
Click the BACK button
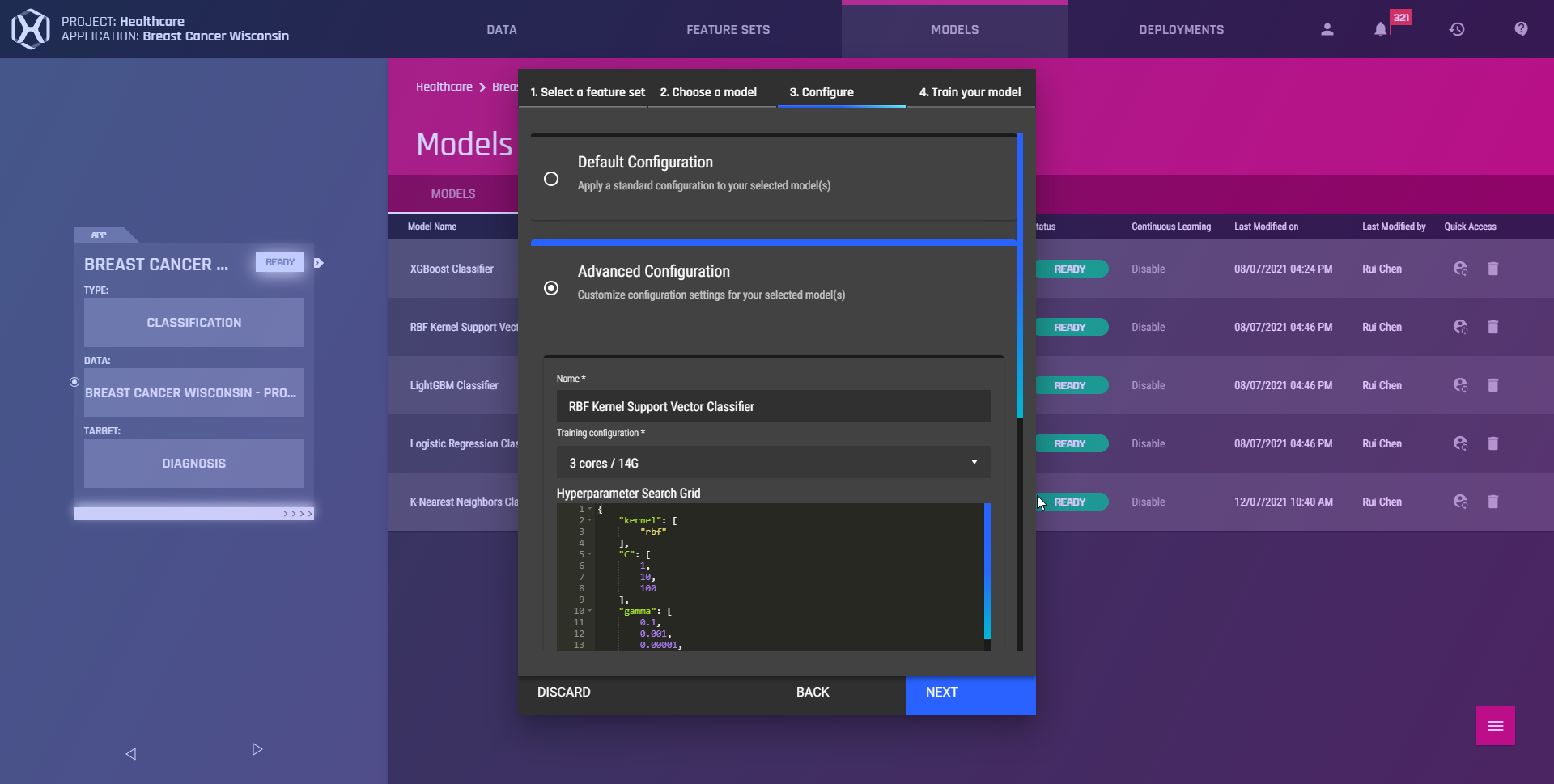point(813,693)
